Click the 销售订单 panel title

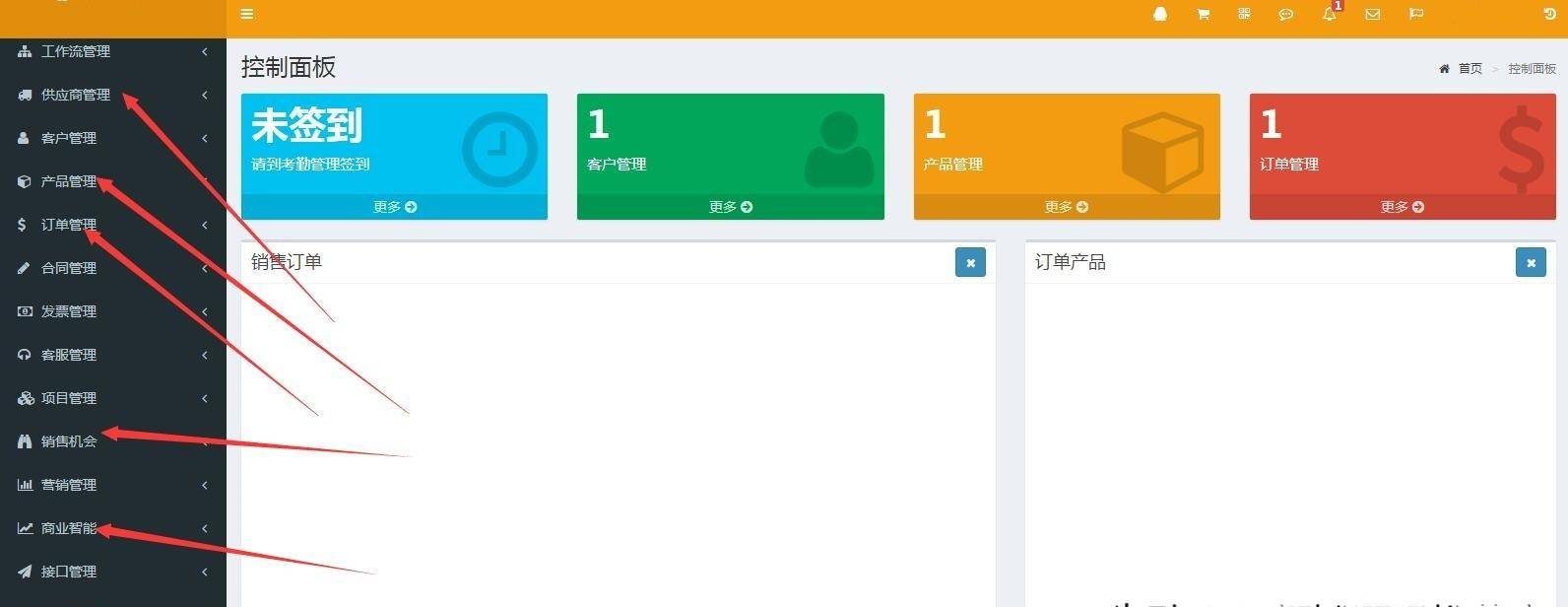[287, 262]
